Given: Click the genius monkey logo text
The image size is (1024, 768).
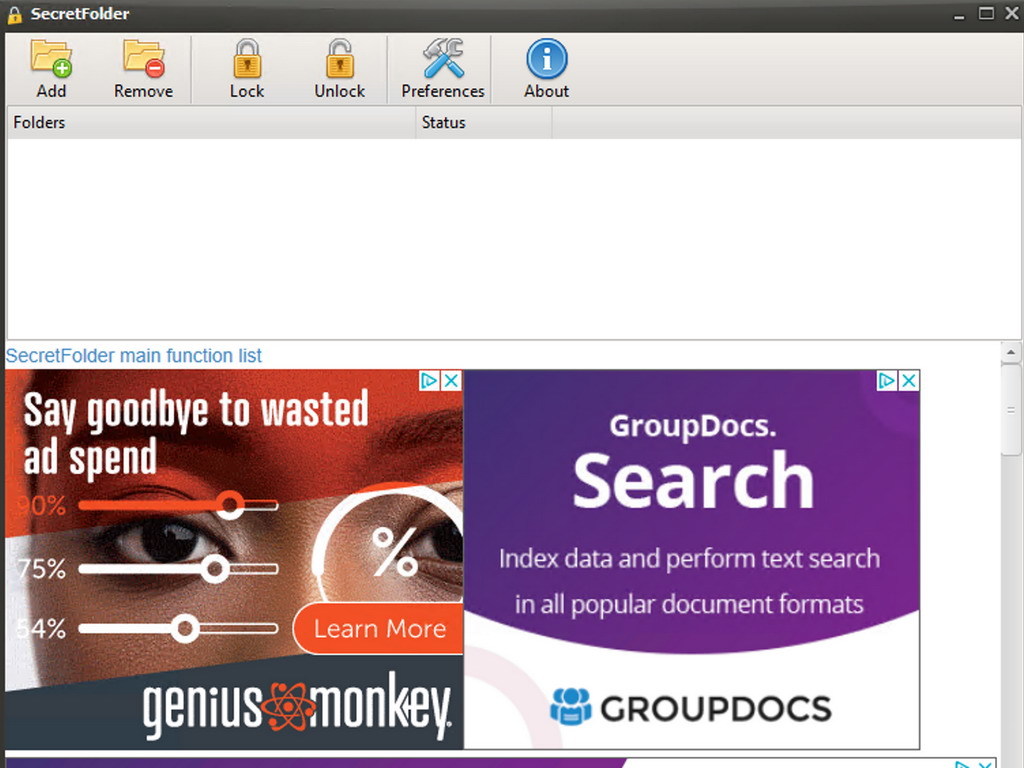Looking at the screenshot, I should (x=297, y=707).
